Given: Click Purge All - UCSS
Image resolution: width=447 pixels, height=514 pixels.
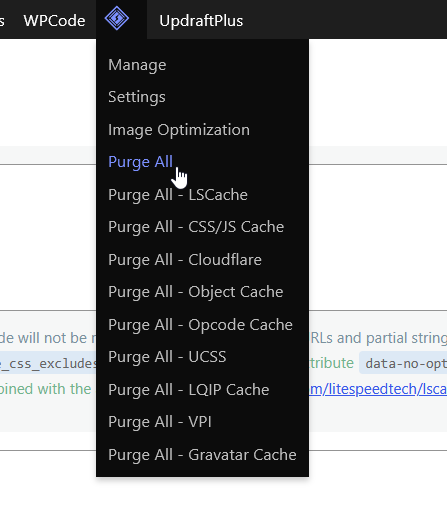Looking at the screenshot, I should [x=167, y=357].
